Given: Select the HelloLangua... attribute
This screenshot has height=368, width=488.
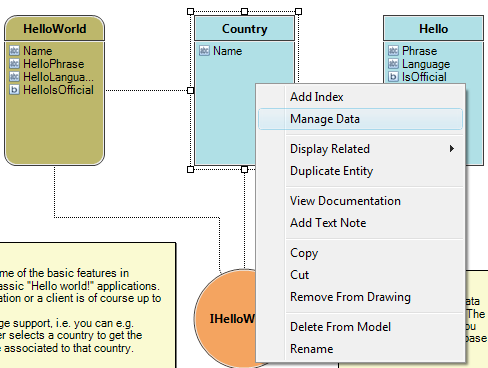Looking at the screenshot, I should coord(58,77).
